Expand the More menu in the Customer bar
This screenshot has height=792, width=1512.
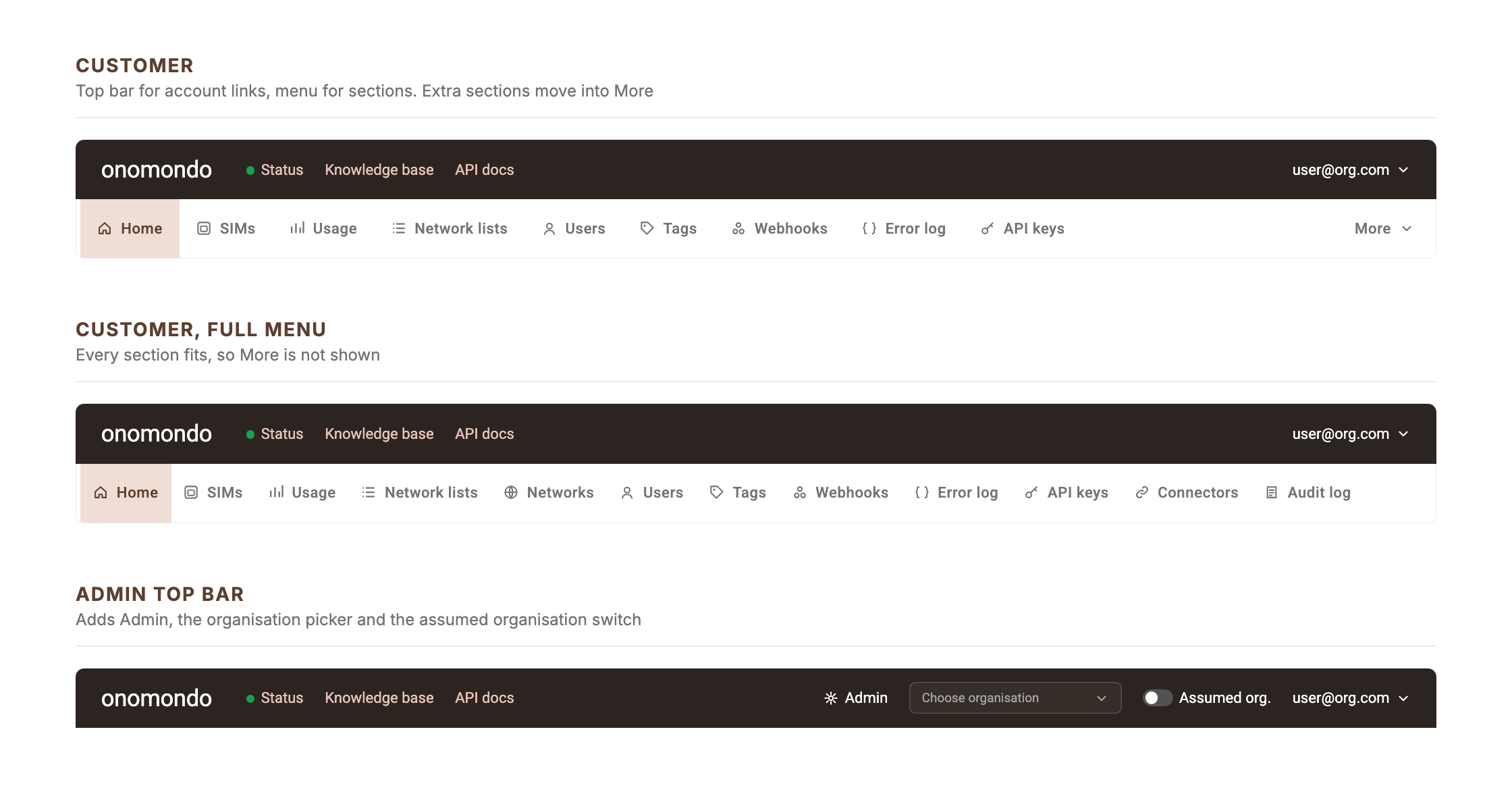click(x=1383, y=229)
